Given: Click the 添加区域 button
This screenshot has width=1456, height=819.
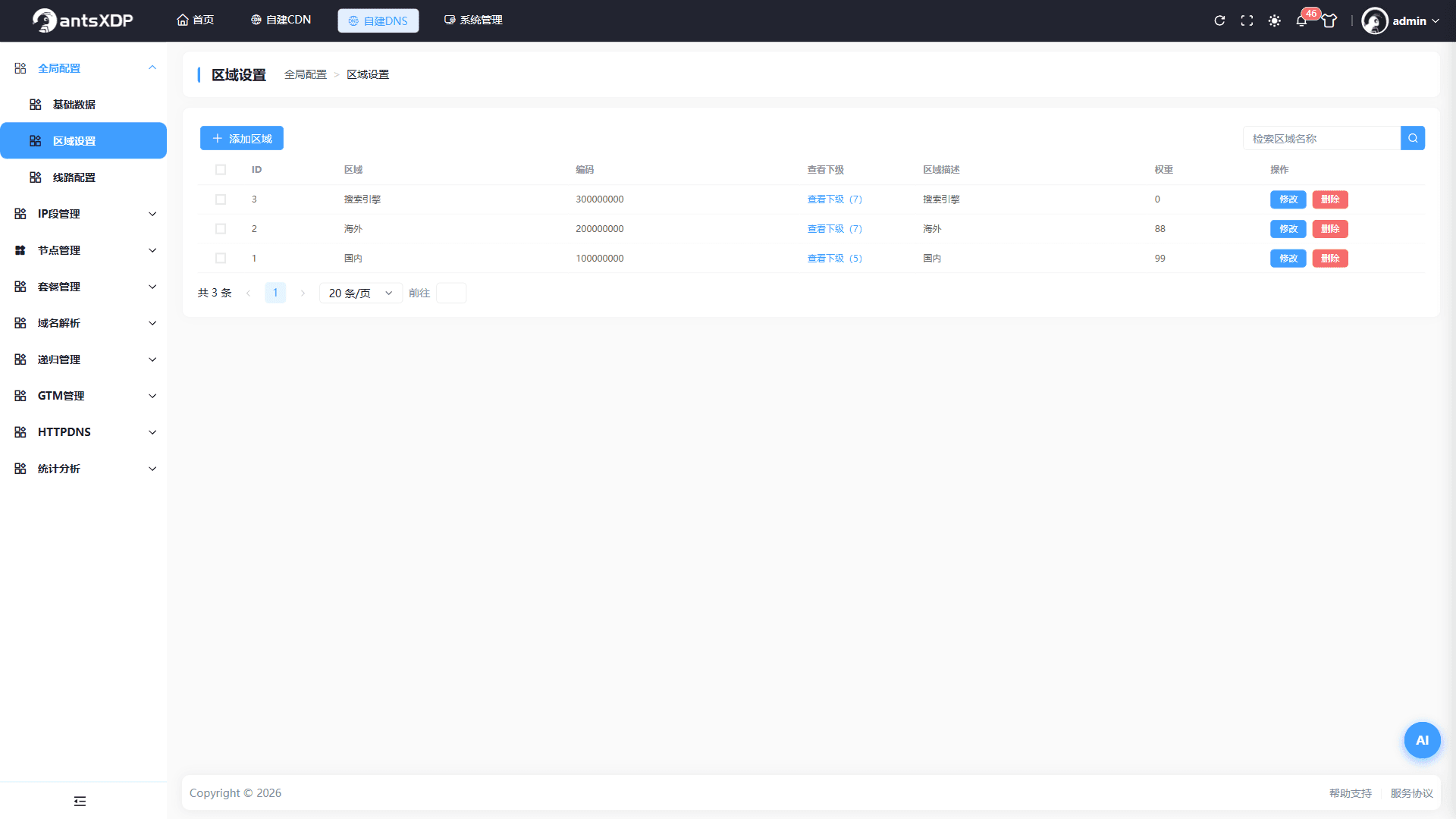Looking at the screenshot, I should coord(242,138).
